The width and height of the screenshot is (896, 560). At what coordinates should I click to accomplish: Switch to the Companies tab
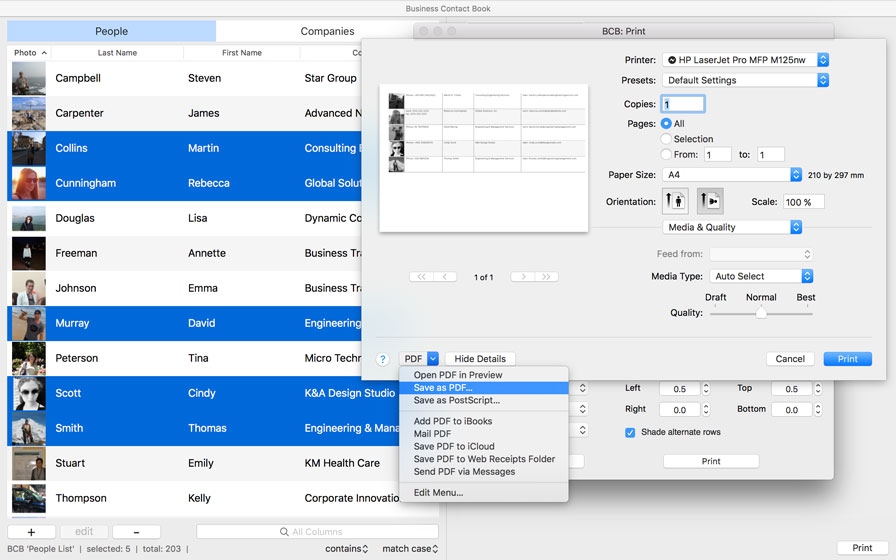pyautogui.click(x=328, y=31)
